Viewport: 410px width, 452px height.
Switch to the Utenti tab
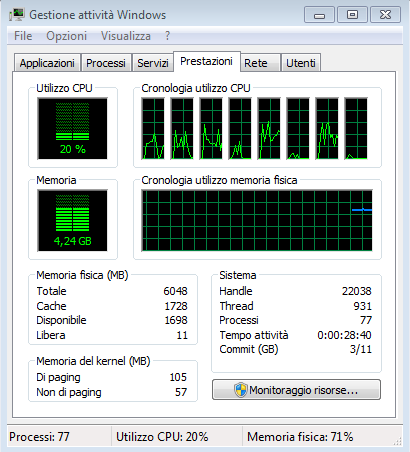click(301, 63)
